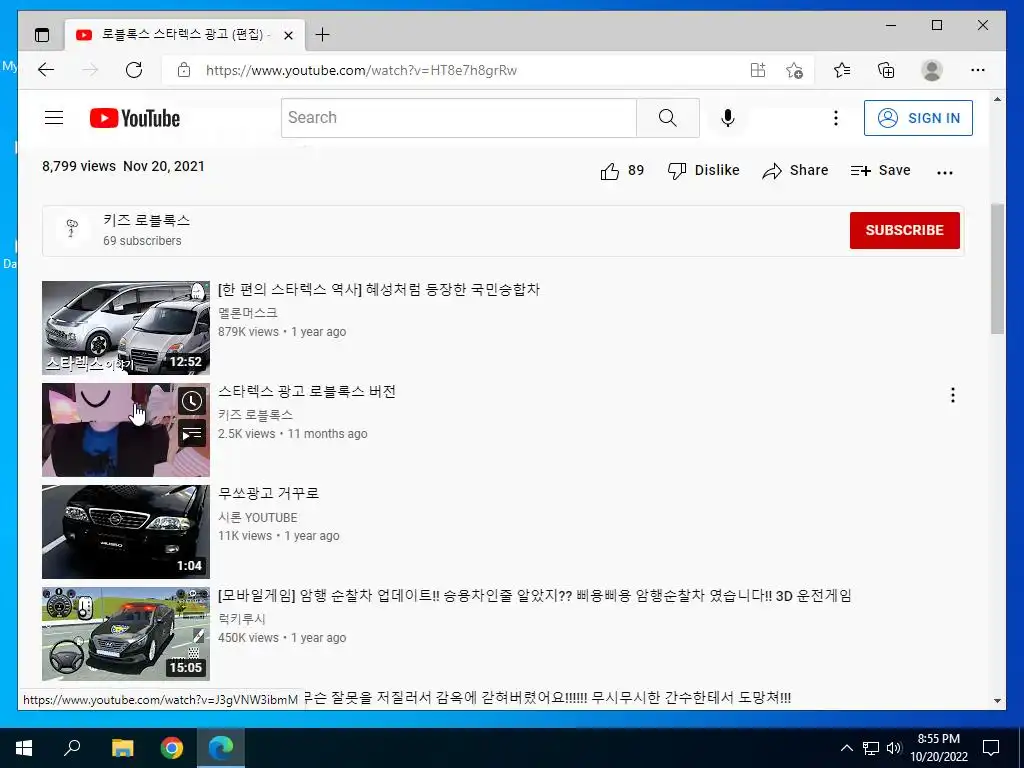Click the SIGN IN button
Screen dimensions: 1024x768
918,118
